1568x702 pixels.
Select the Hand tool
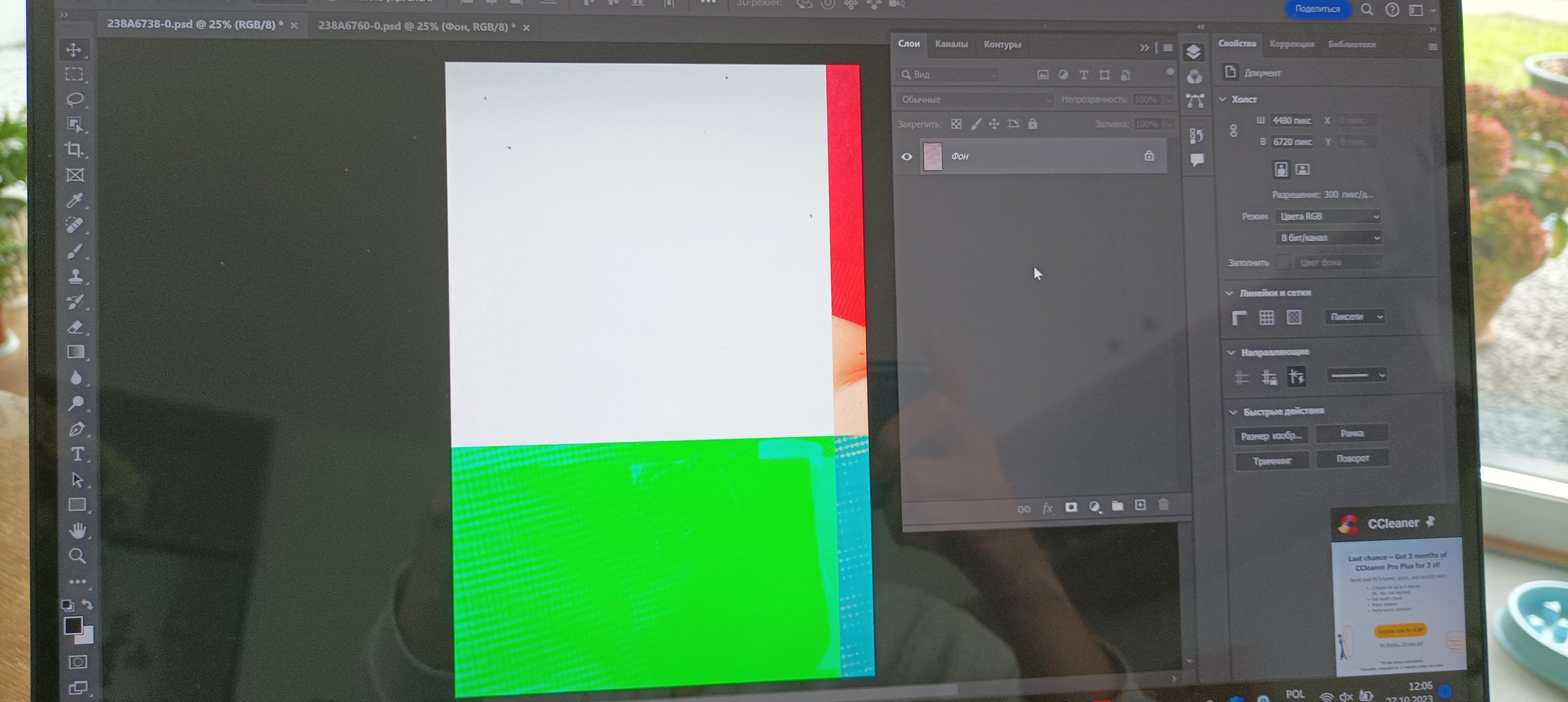click(77, 530)
